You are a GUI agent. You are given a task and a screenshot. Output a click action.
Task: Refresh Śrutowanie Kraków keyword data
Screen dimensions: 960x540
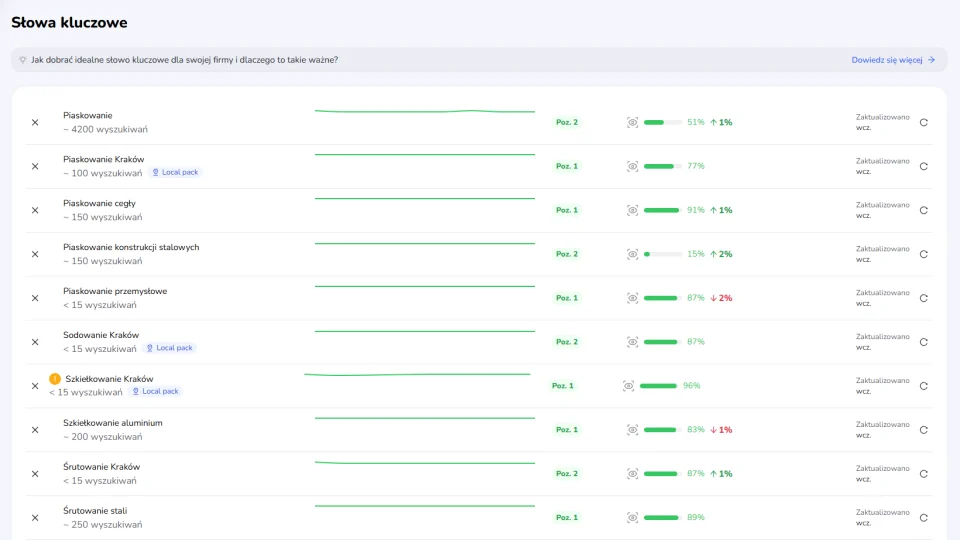coord(924,474)
